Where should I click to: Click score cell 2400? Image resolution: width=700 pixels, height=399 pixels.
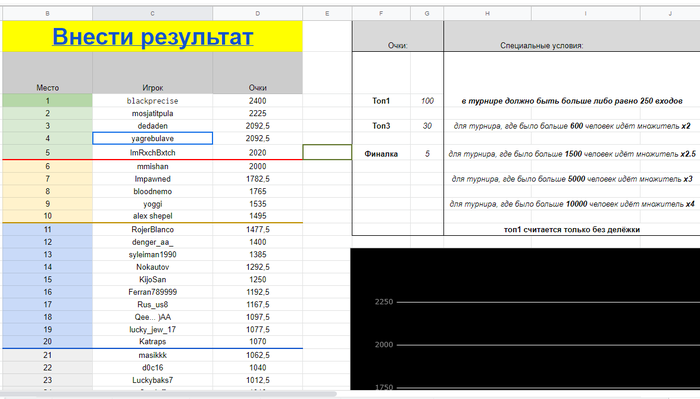(258, 101)
